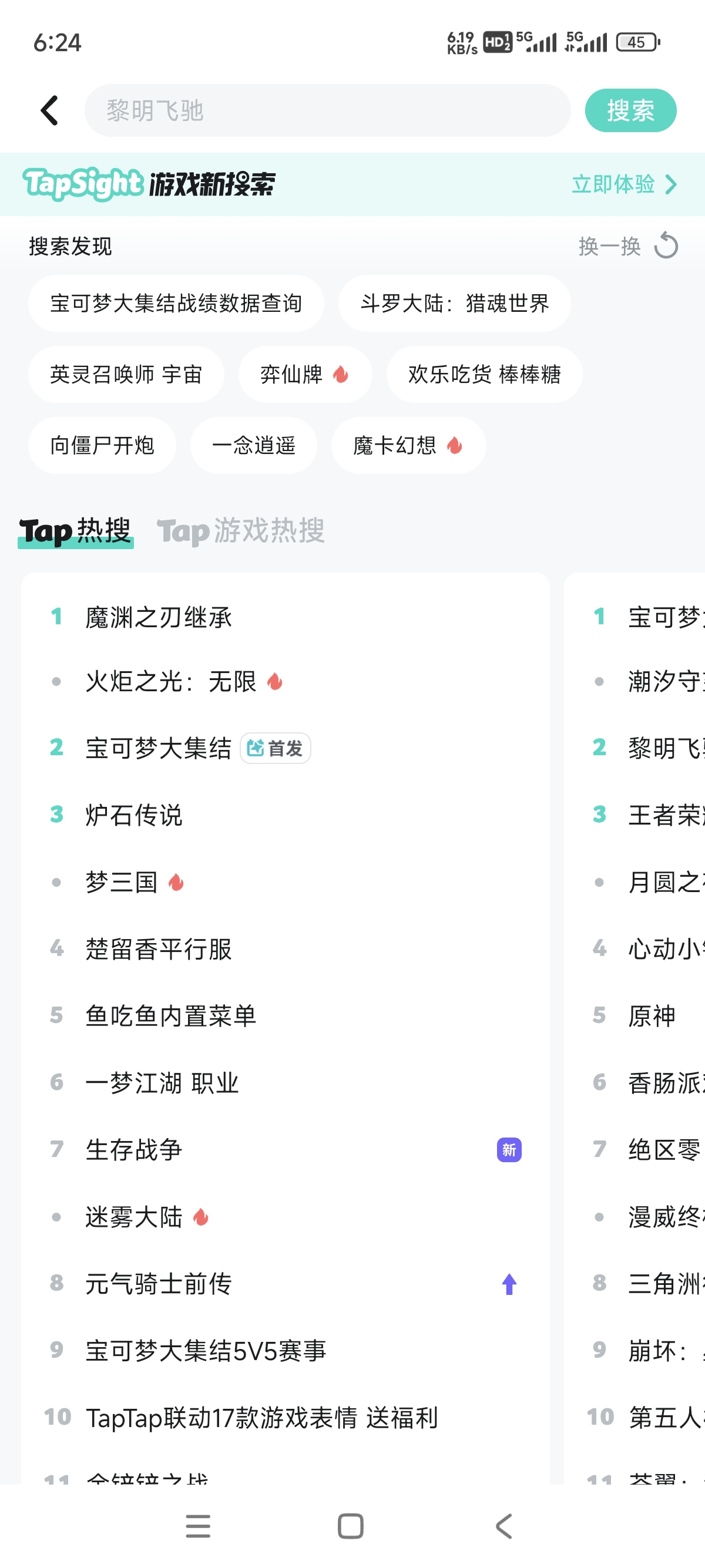Select the Tap热搜 tab
This screenshot has height=1568, width=705.
coord(75,530)
